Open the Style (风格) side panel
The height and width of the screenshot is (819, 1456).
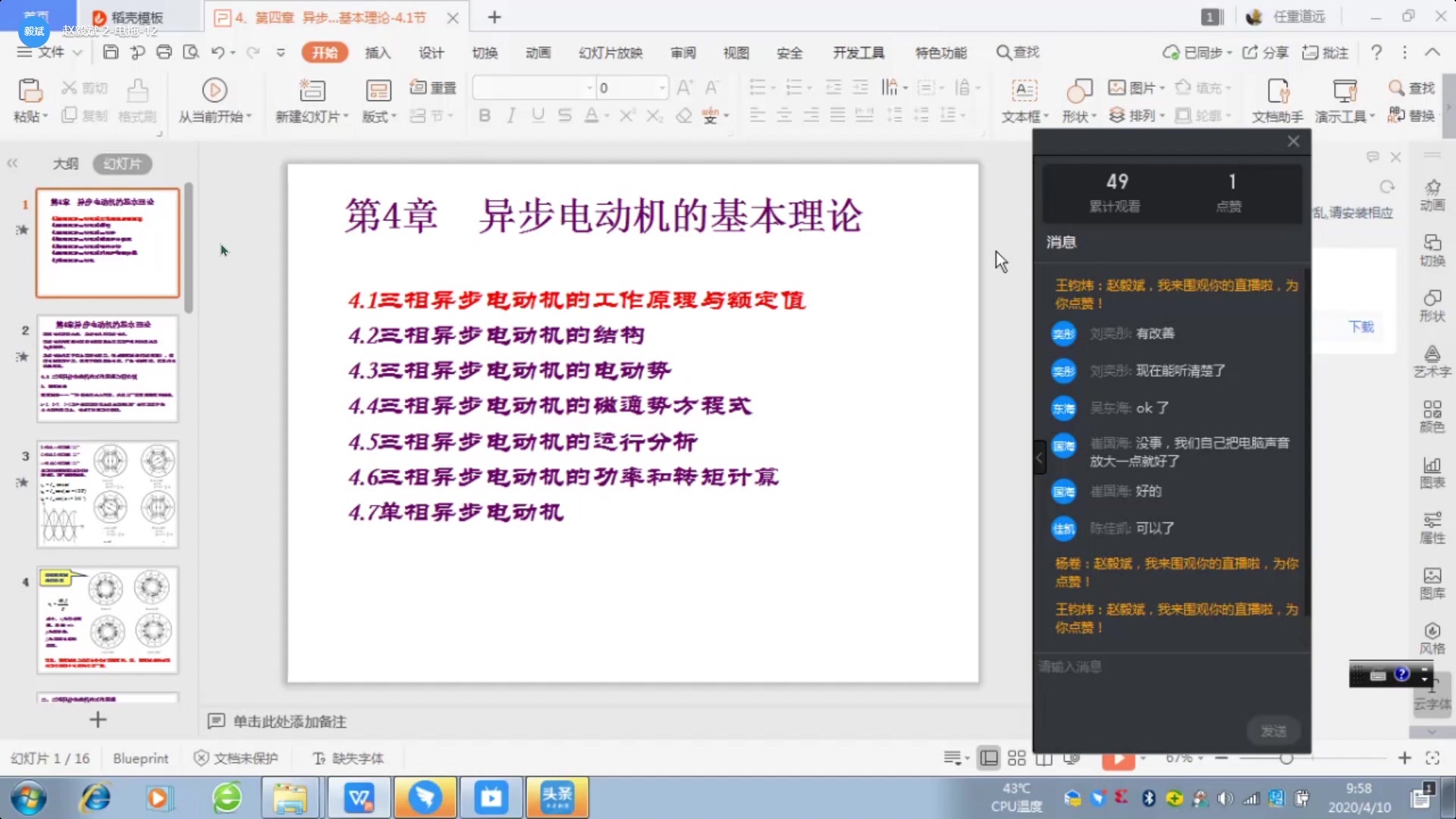point(1432,638)
